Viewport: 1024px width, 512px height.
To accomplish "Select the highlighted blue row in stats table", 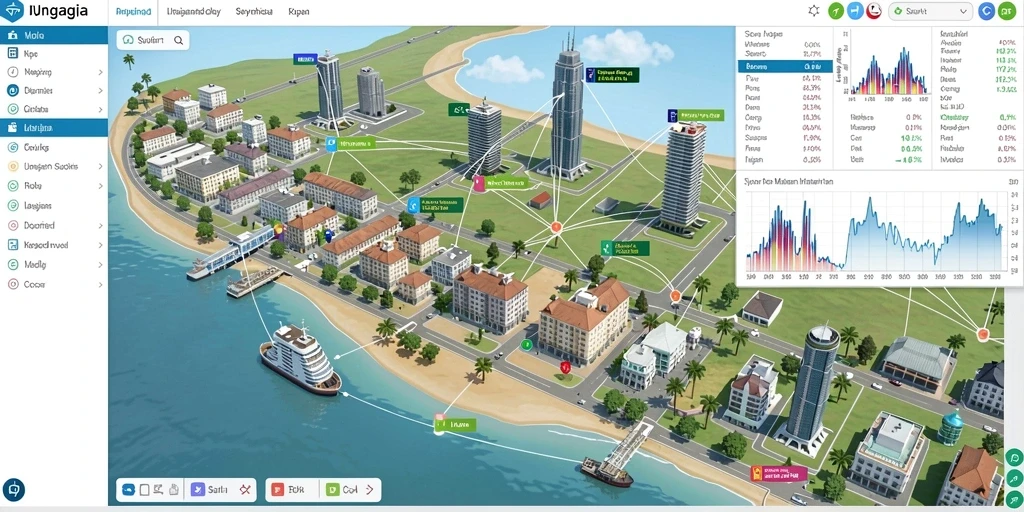I will (785, 67).
